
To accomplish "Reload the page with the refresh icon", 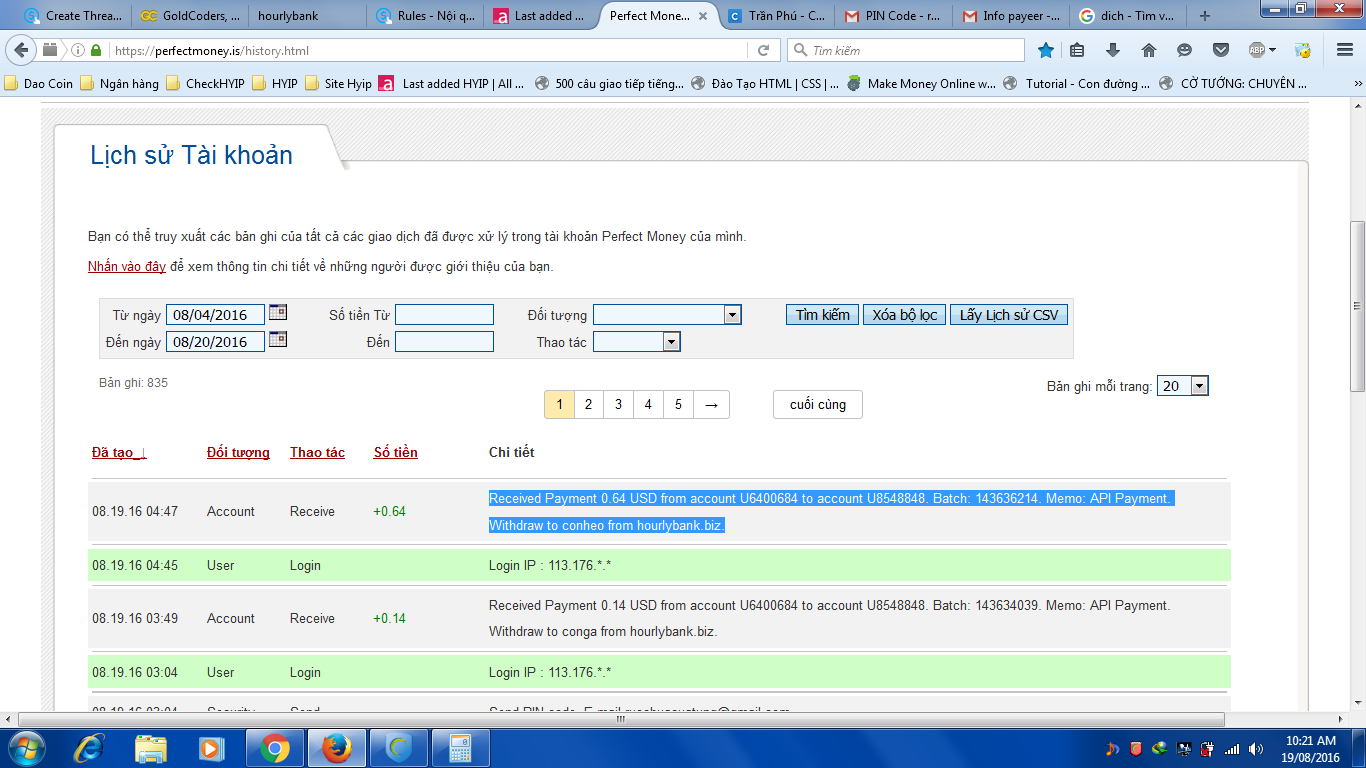I will pos(763,50).
